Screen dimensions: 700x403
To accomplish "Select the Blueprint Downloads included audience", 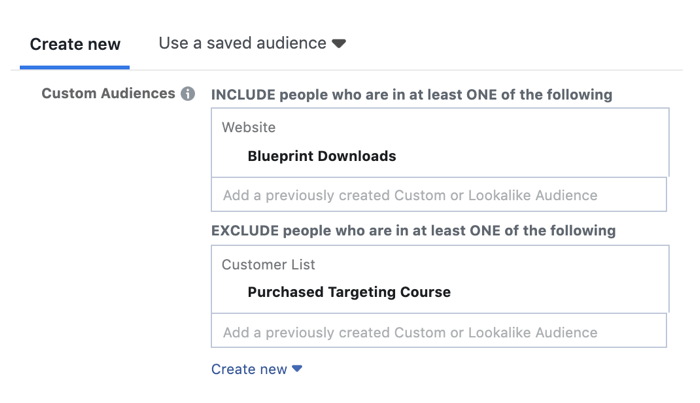I will pos(321,156).
